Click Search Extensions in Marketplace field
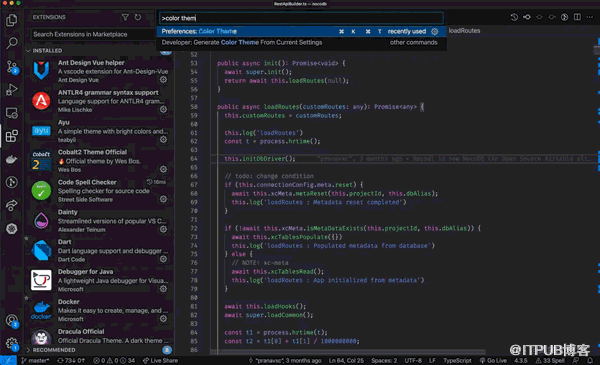The height and width of the screenshot is (365, 600). [x=93, y=34]
